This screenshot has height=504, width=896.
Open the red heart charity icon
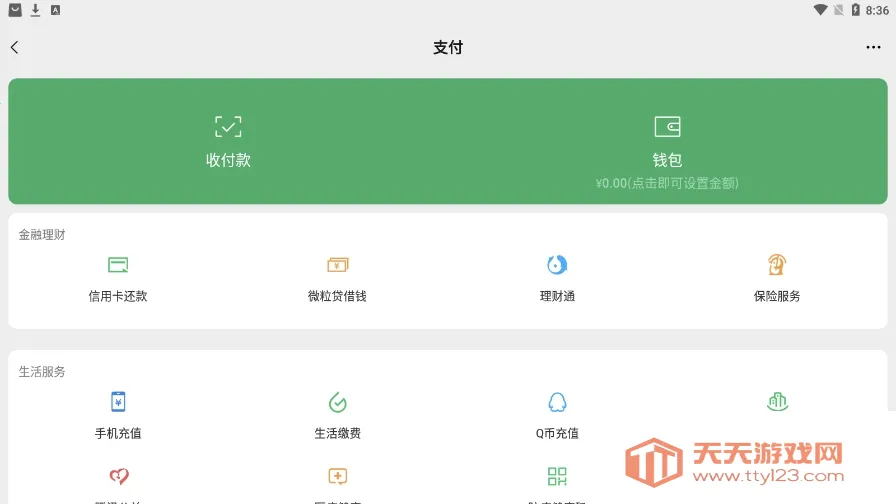[119, 476]
